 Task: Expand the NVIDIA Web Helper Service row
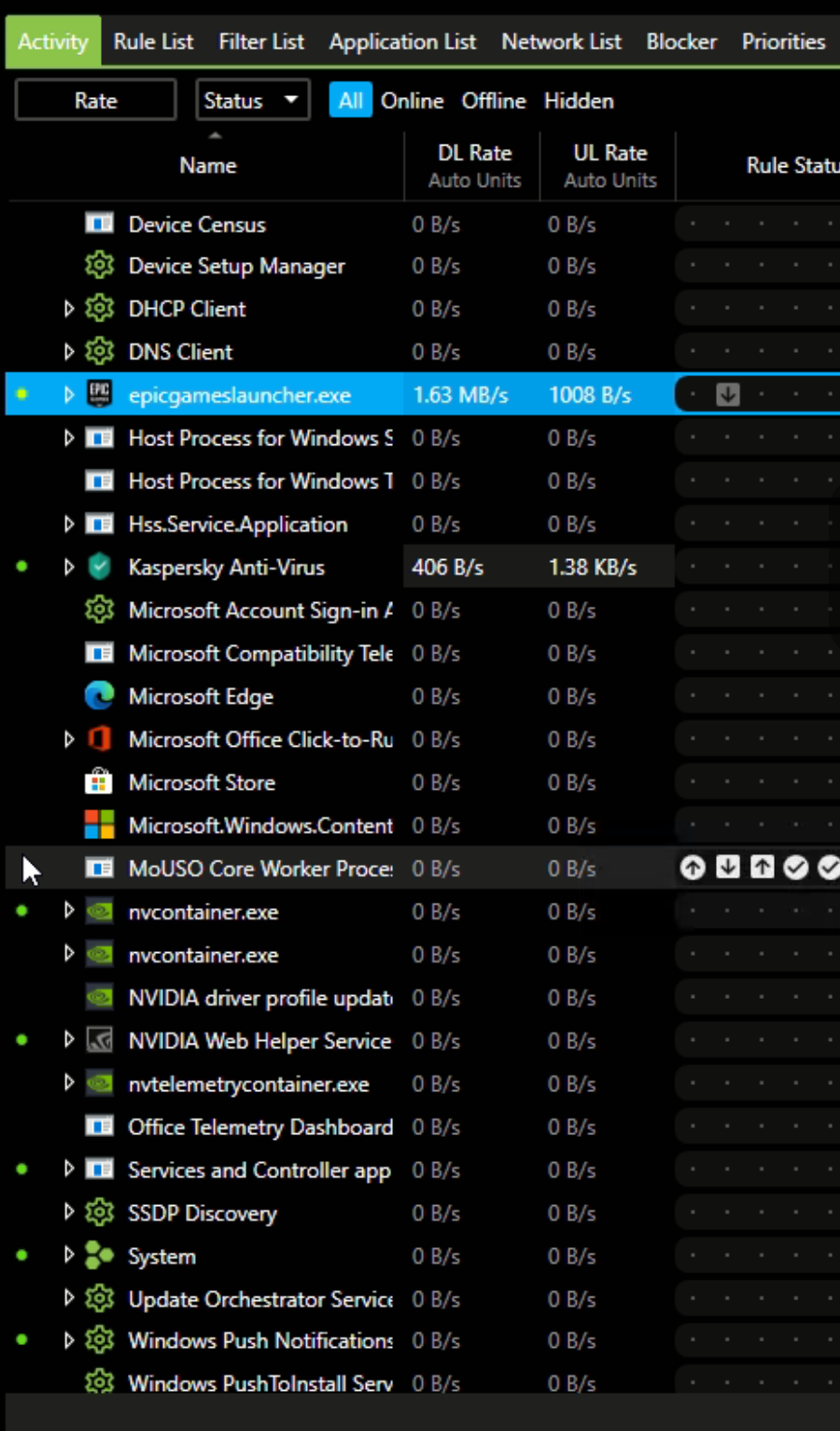pos(68,1039)
